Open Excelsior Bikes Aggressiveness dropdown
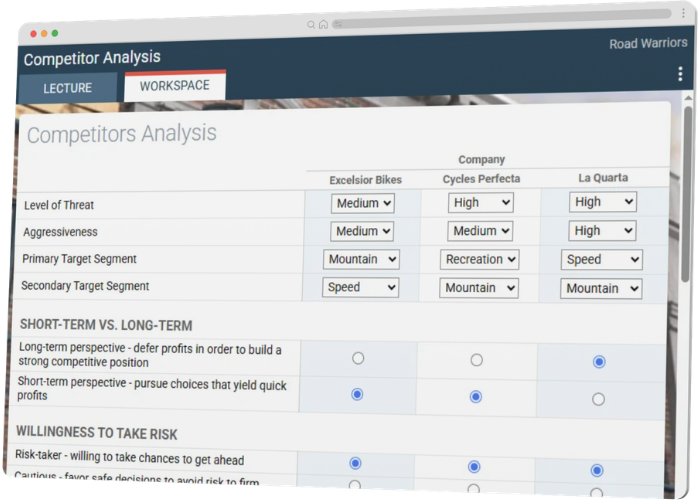Image resolution: width=700 pixels, height=500 pixels. (362, 231)
